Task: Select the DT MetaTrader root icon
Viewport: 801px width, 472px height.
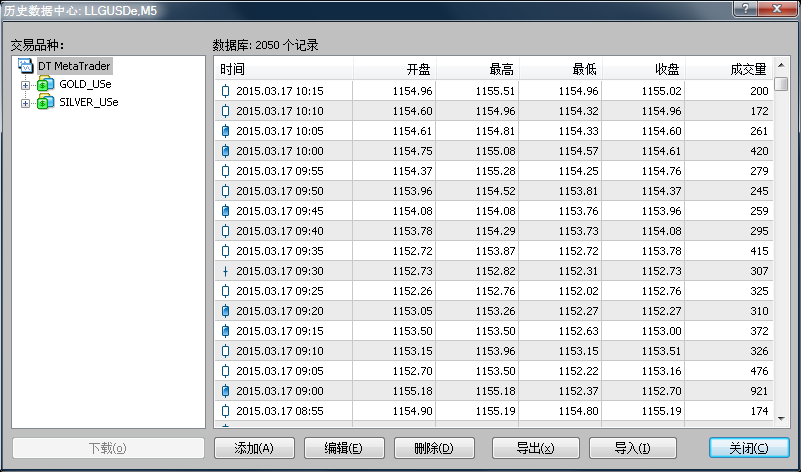Action: [x=26, y=66]
